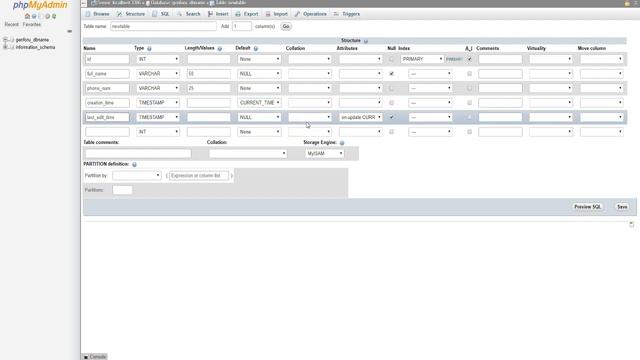Open the Recent tables link
This screenshot has width=640, height=360.
coord(11,24)
